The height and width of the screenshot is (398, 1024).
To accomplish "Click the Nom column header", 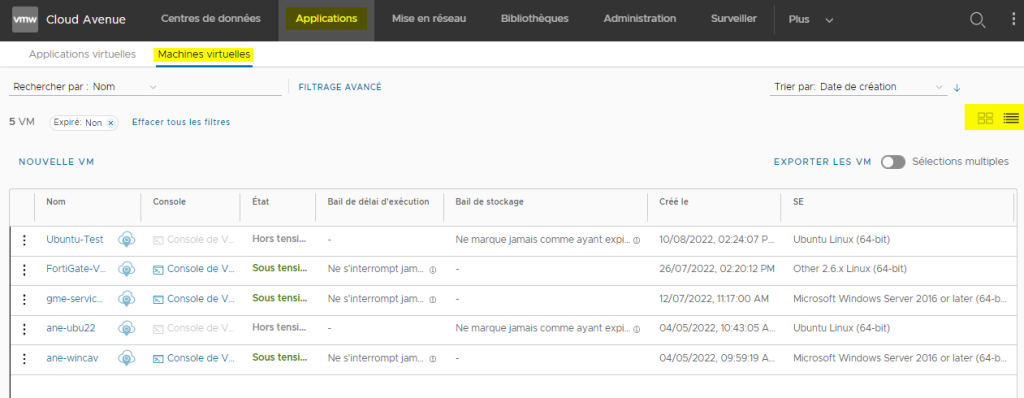I will coord(56,201).
